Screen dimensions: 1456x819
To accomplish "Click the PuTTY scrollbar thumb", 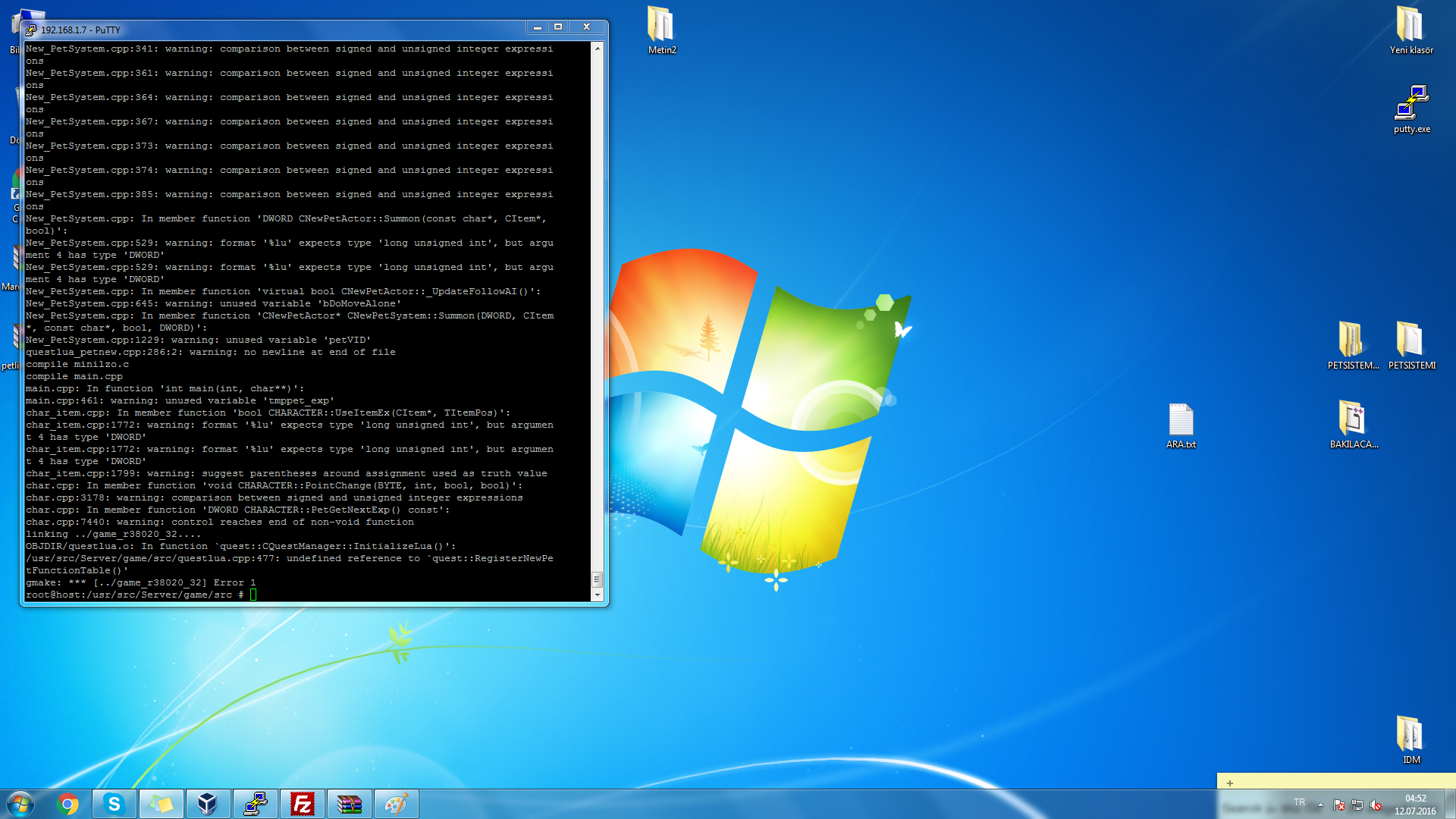I will coord(598,579).
